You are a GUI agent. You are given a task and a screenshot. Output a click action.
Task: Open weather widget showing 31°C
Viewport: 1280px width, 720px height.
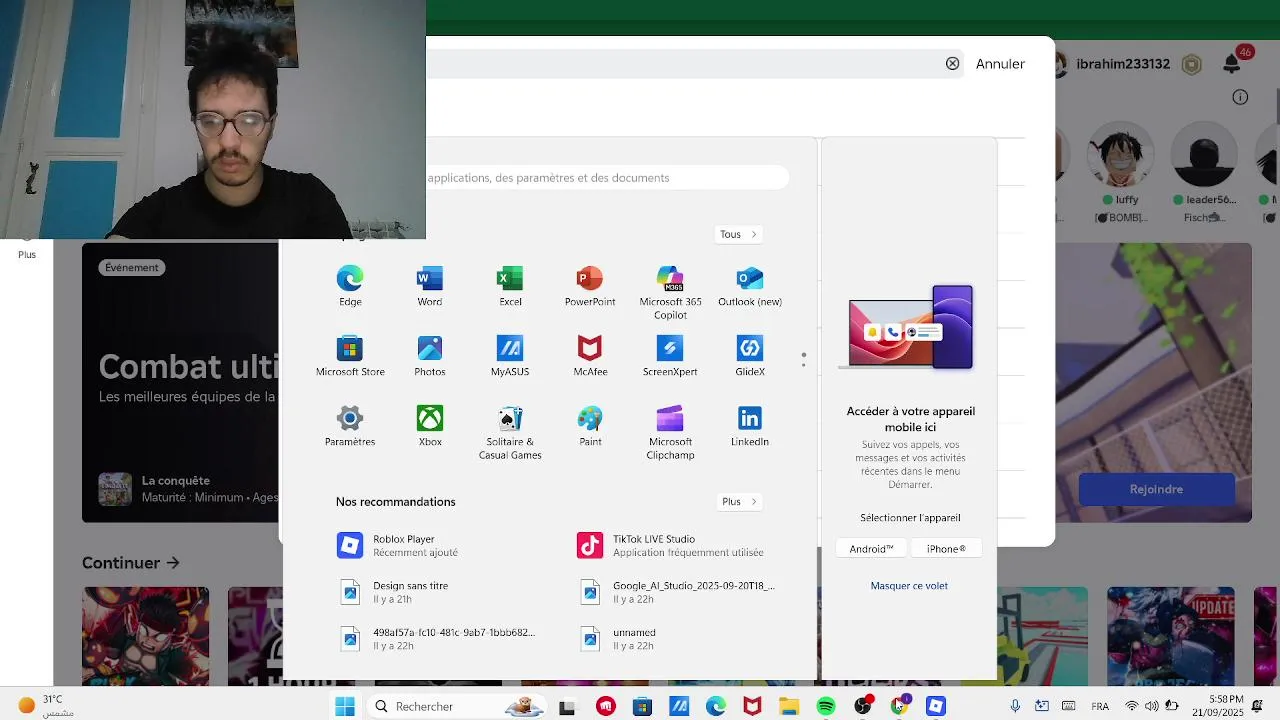click(45, 706)
